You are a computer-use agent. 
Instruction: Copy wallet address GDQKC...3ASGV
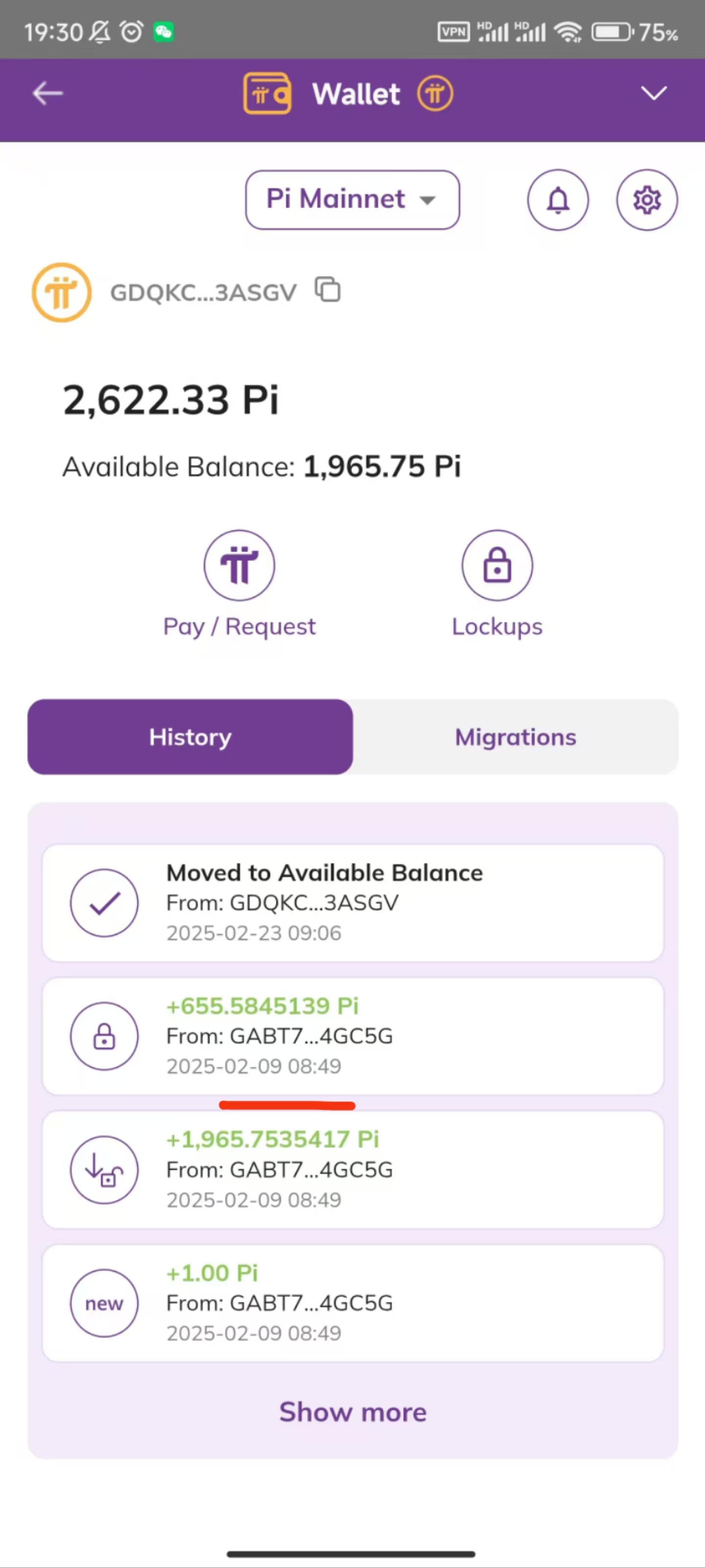327,289
